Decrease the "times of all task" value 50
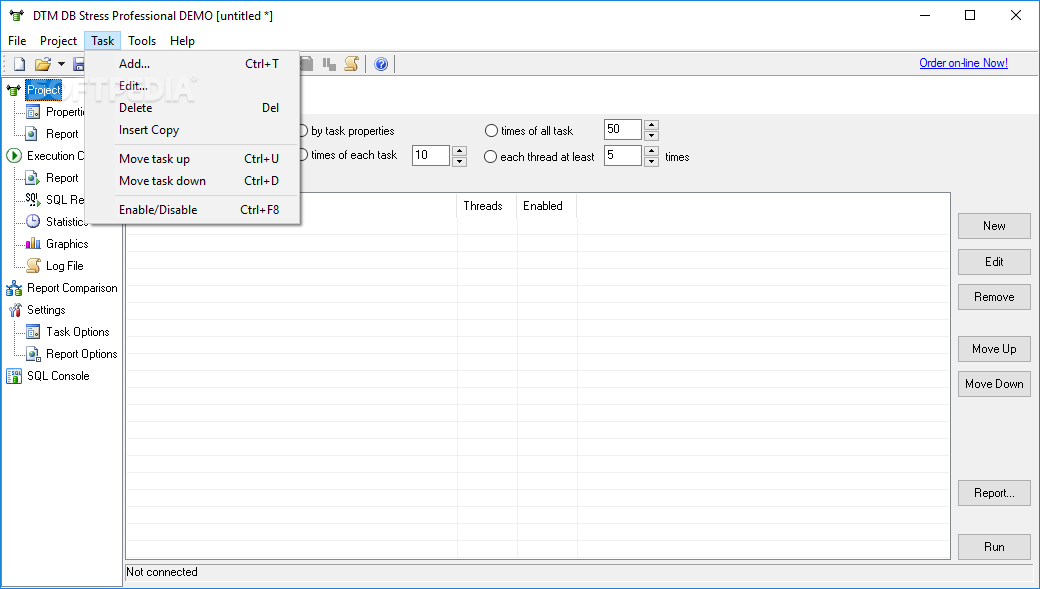The height and width of the screenshot is (589, 1040). [x=651, y=135]
